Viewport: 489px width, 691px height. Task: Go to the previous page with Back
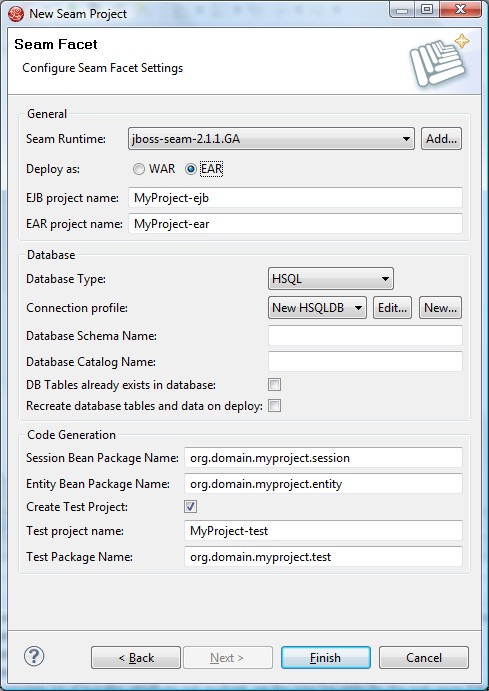tap(136, 658)
